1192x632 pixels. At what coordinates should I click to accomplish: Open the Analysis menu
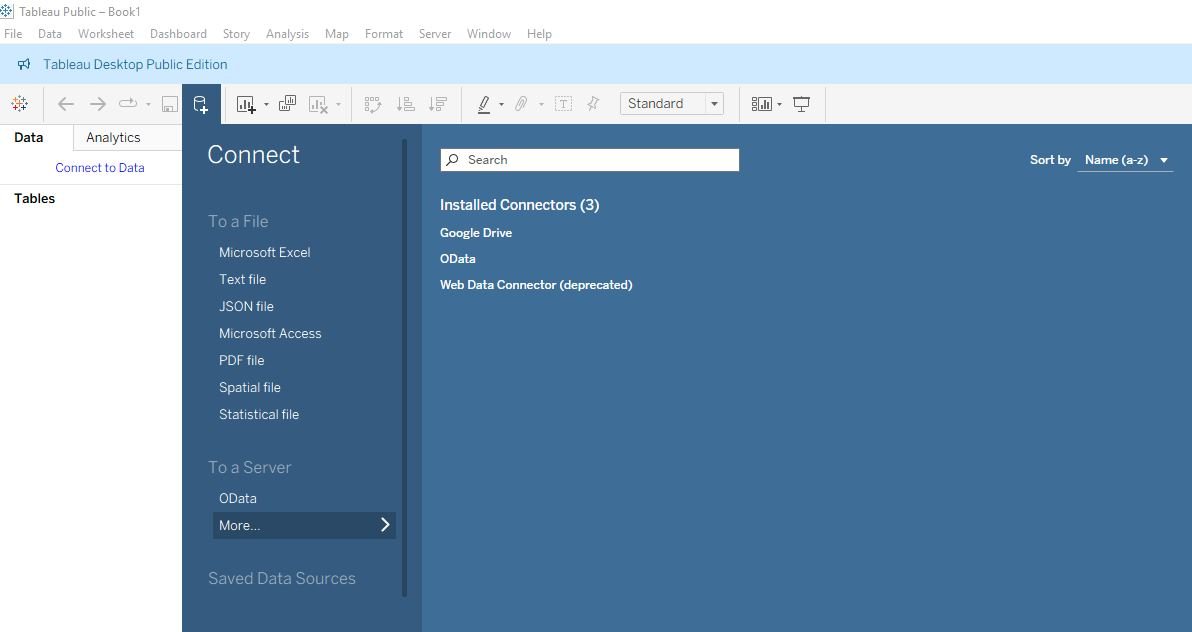287,34
